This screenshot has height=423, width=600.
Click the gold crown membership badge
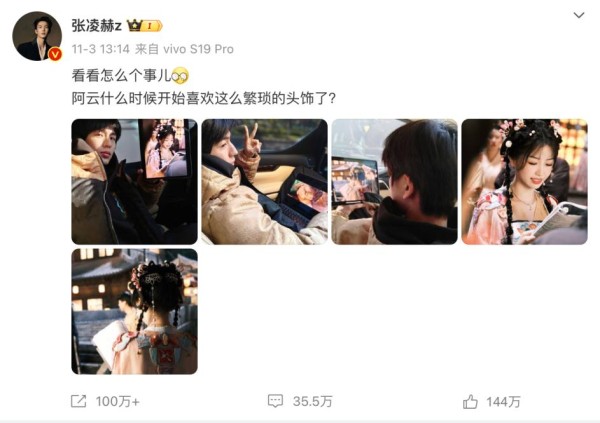coord(145,26)
